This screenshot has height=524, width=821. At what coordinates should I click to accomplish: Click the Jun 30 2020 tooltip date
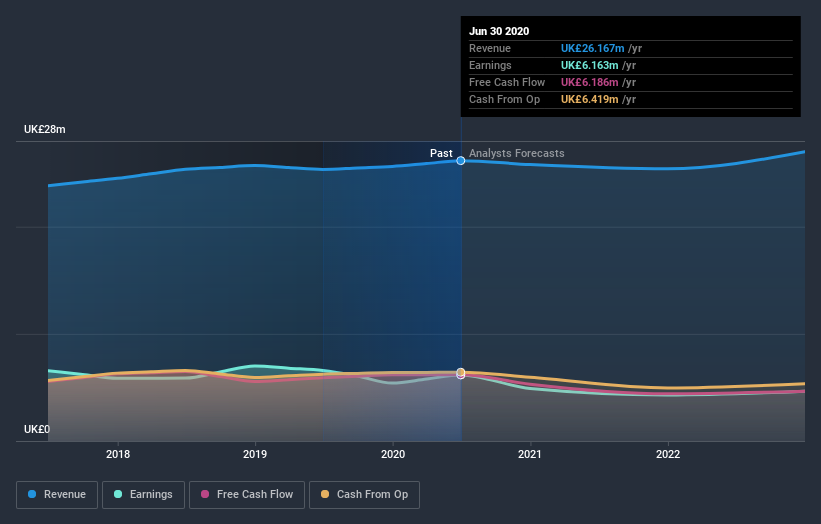click(x=499, y=31)
